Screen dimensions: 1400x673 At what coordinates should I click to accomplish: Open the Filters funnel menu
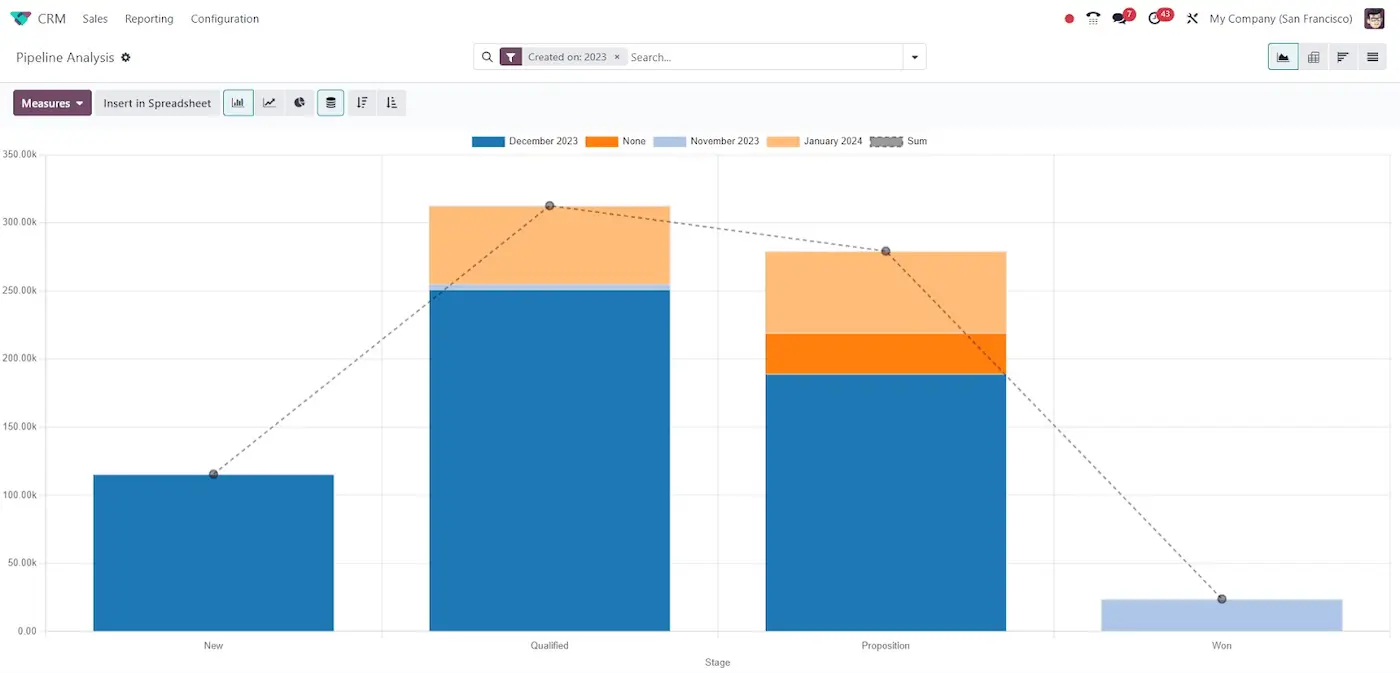tap(511, 57)
